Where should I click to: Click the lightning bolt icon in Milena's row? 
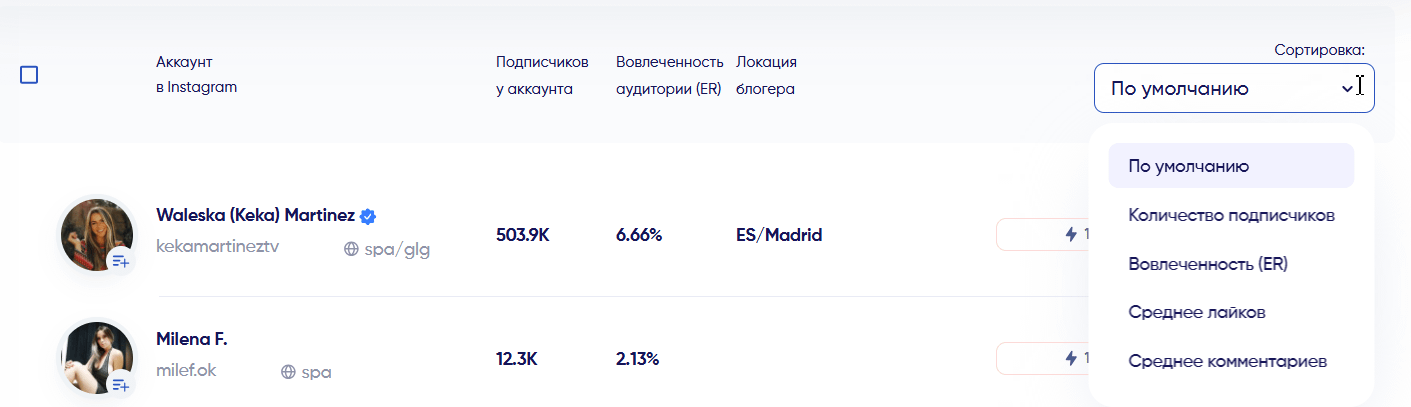pos(1071,358)
